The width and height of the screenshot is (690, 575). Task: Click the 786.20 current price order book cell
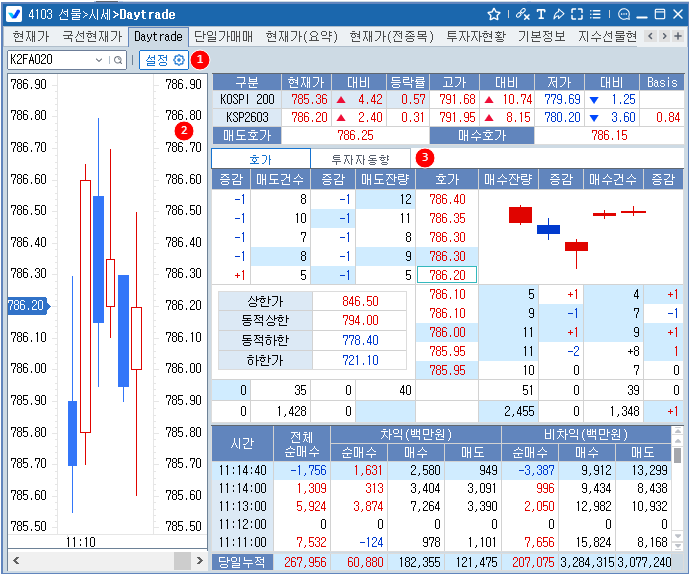[446, 275]
